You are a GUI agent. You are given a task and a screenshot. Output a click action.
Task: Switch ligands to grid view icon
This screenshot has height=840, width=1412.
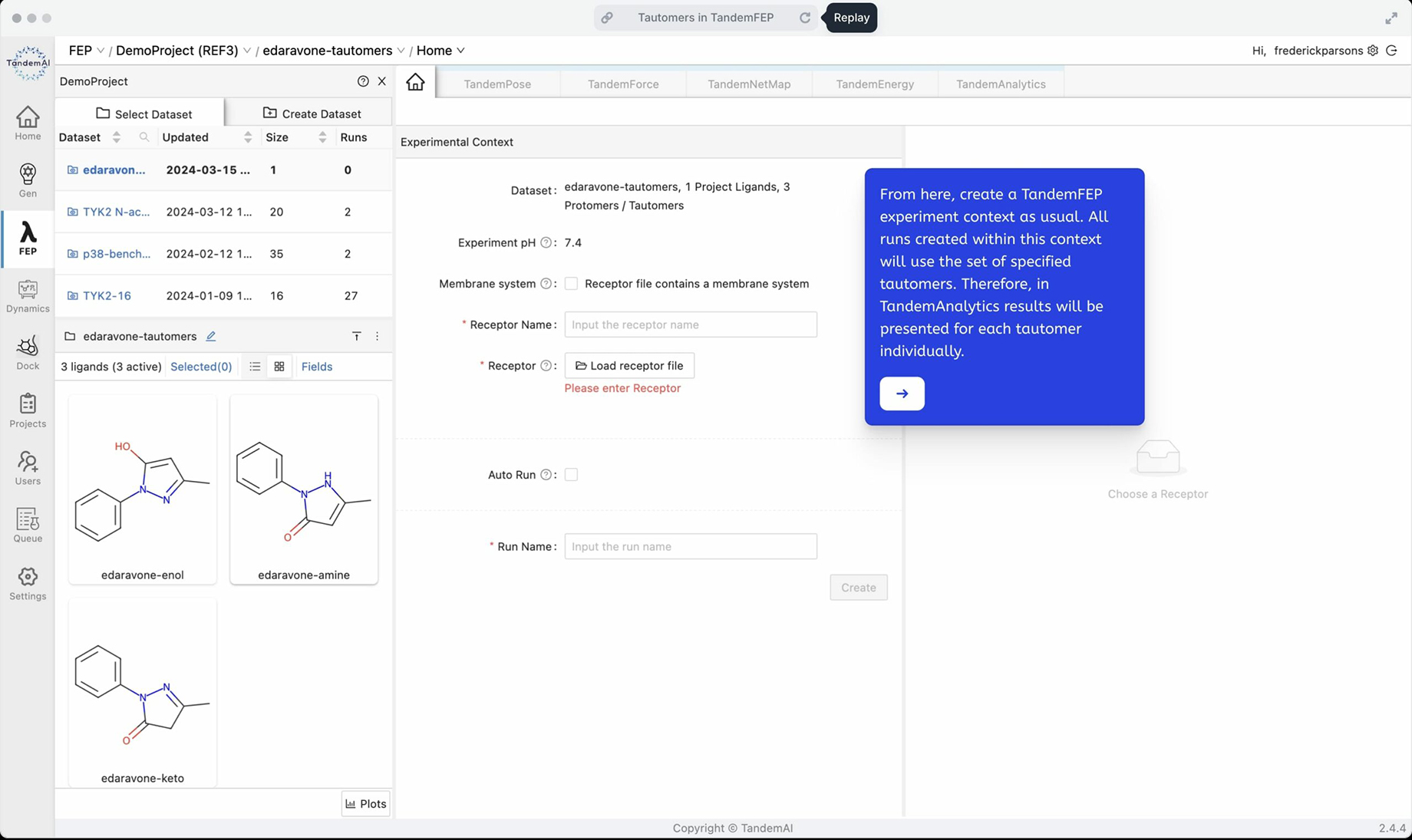[x=279, y=367]
